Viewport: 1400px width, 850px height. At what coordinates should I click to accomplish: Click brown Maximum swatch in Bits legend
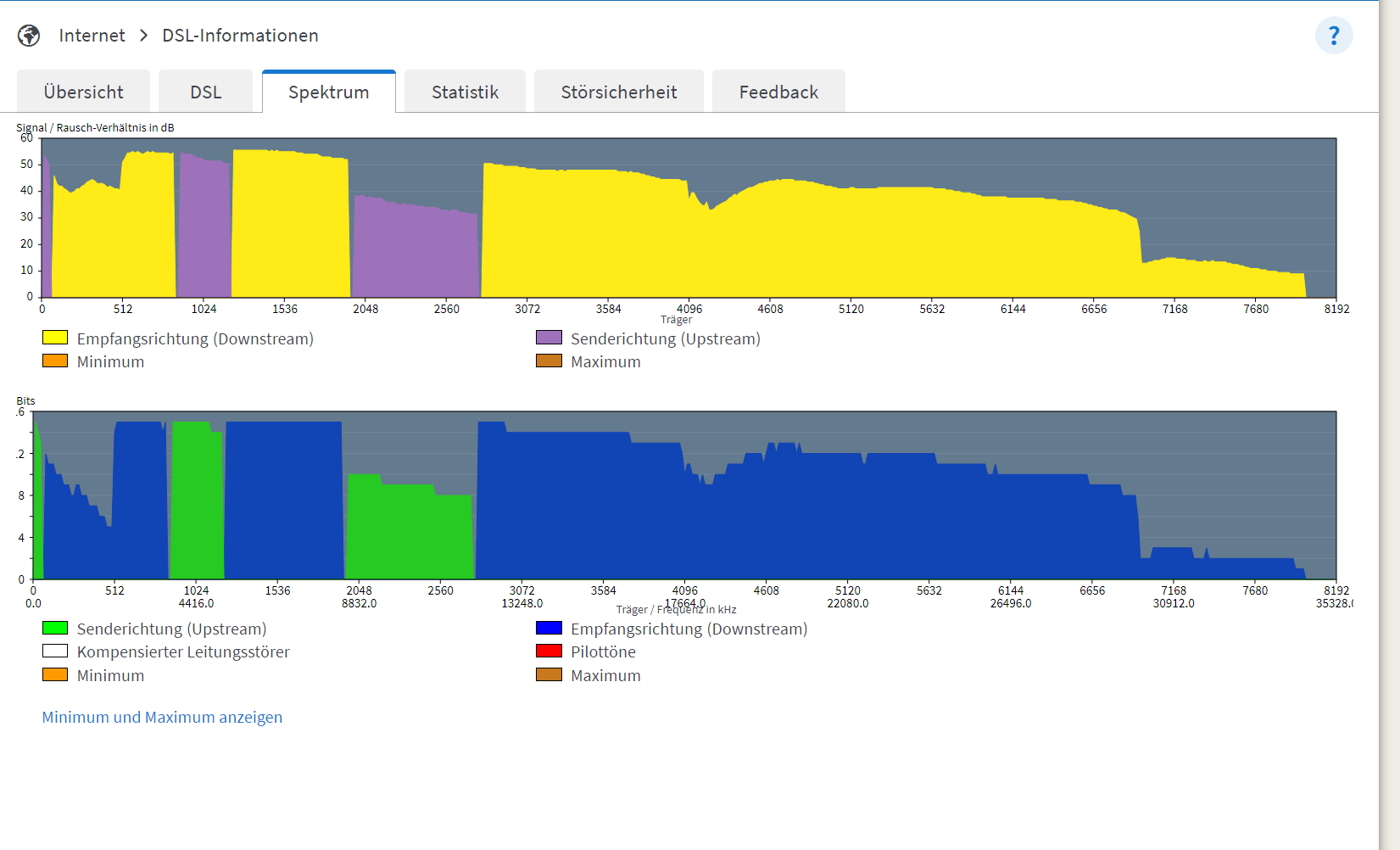point(549,674)
